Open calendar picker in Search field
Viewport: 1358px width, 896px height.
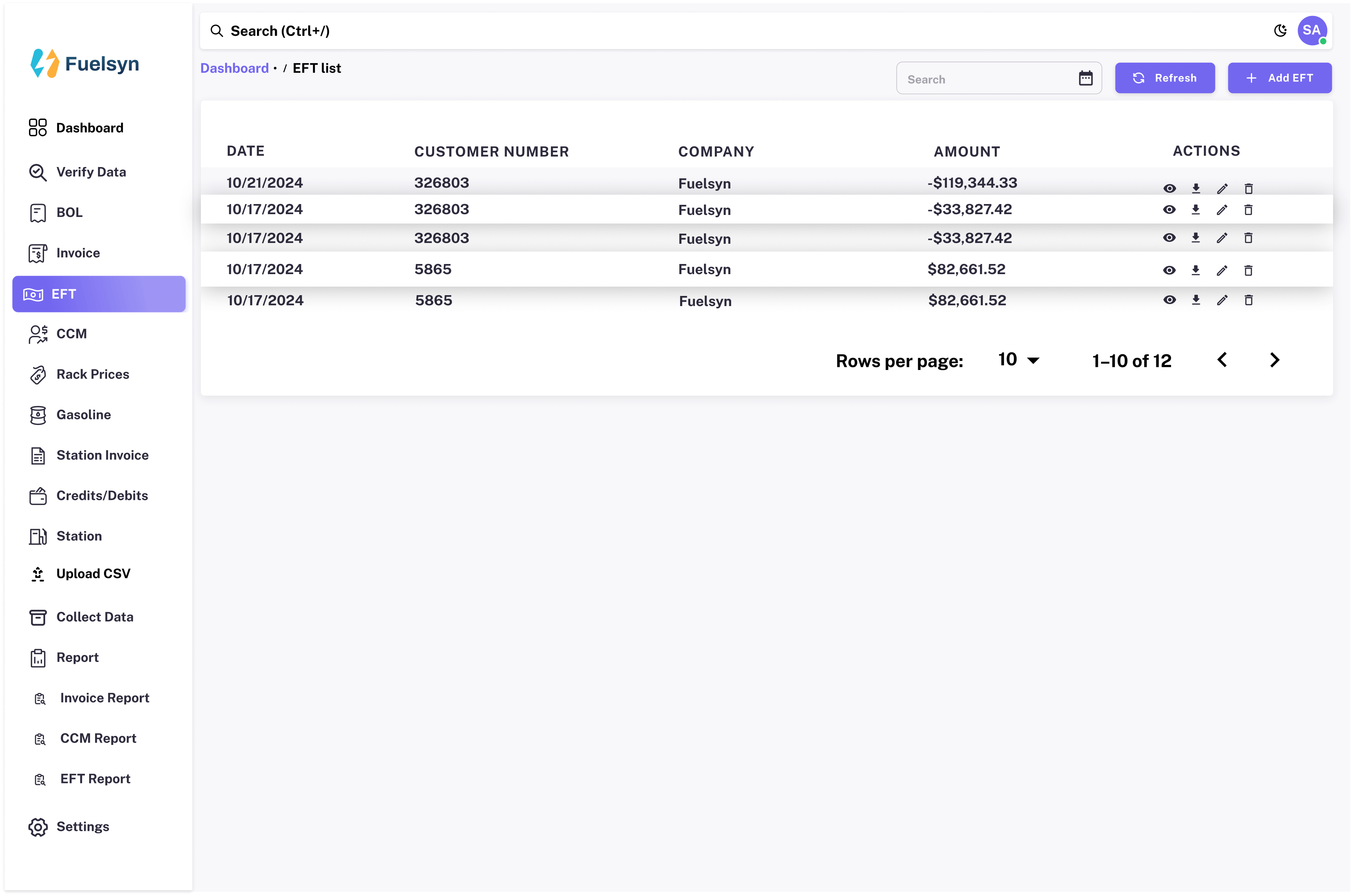(1085, 78)
